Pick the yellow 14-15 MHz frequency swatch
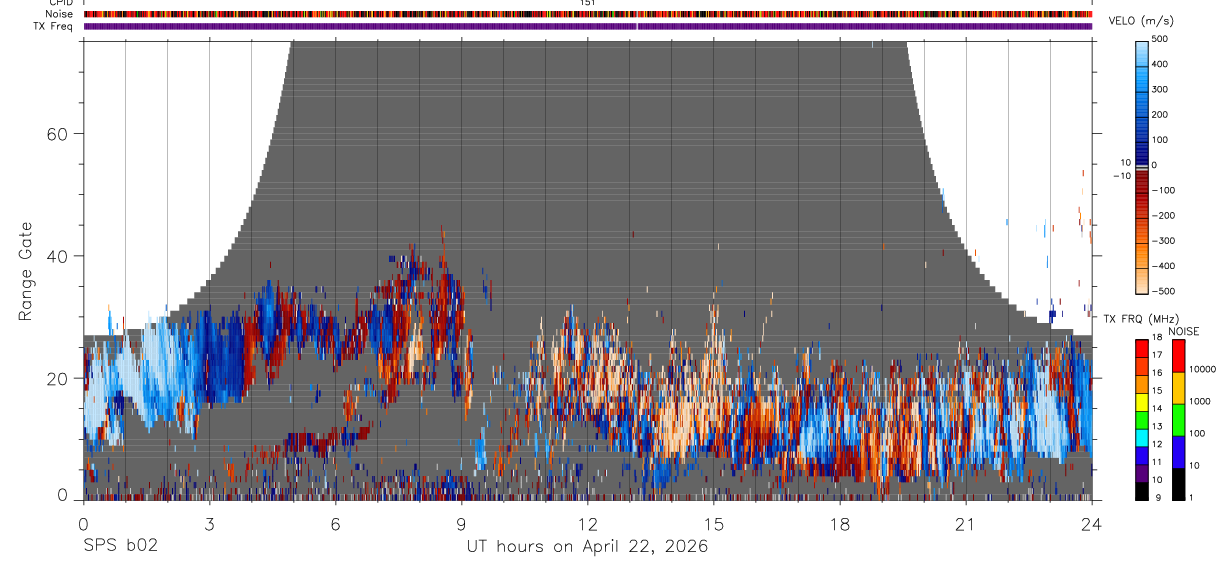Viewport: 1228px width, 567px height. coord(1142,402)
